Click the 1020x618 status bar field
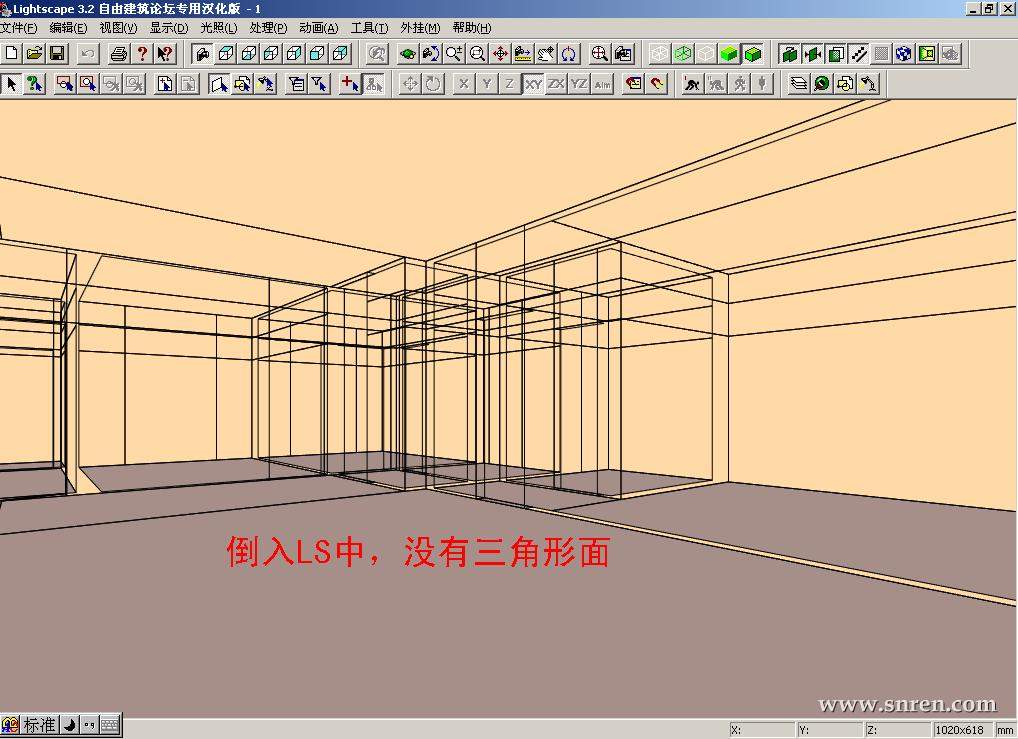The width and height of the screenshot is (1018, 739). pyautogui.click(x=963, y=730)
